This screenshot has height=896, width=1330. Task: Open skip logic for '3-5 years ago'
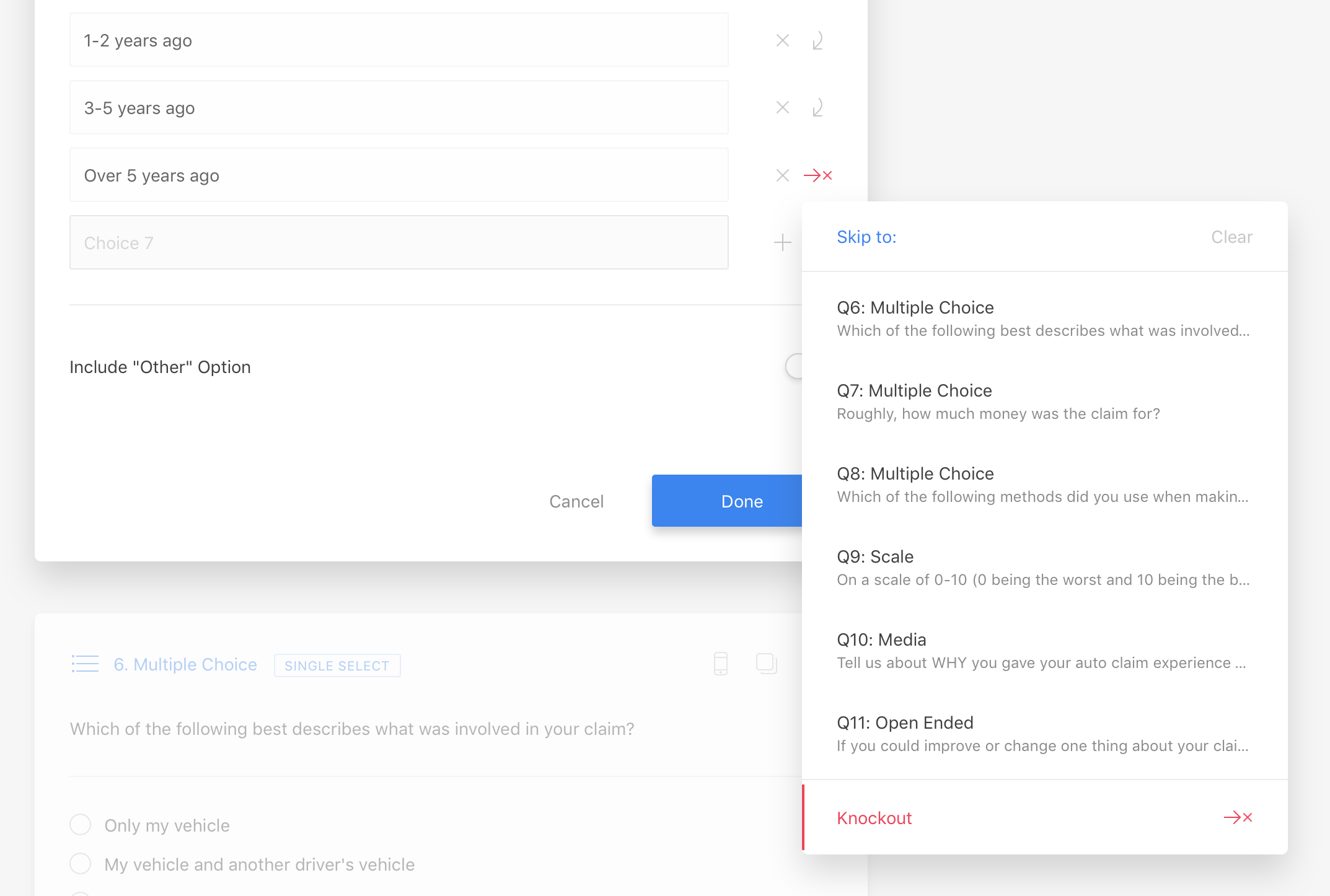coord(817,108)
